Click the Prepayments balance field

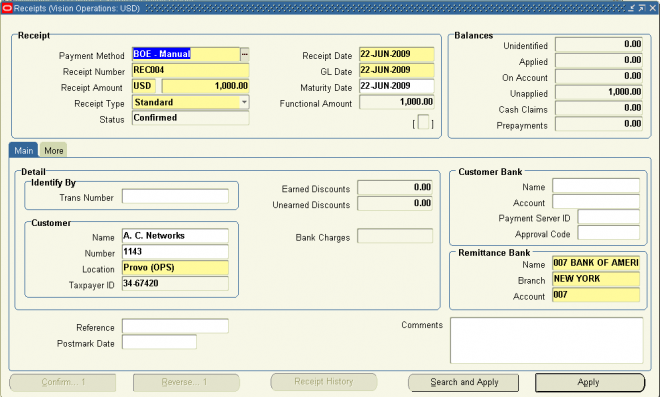coord(599,124)
